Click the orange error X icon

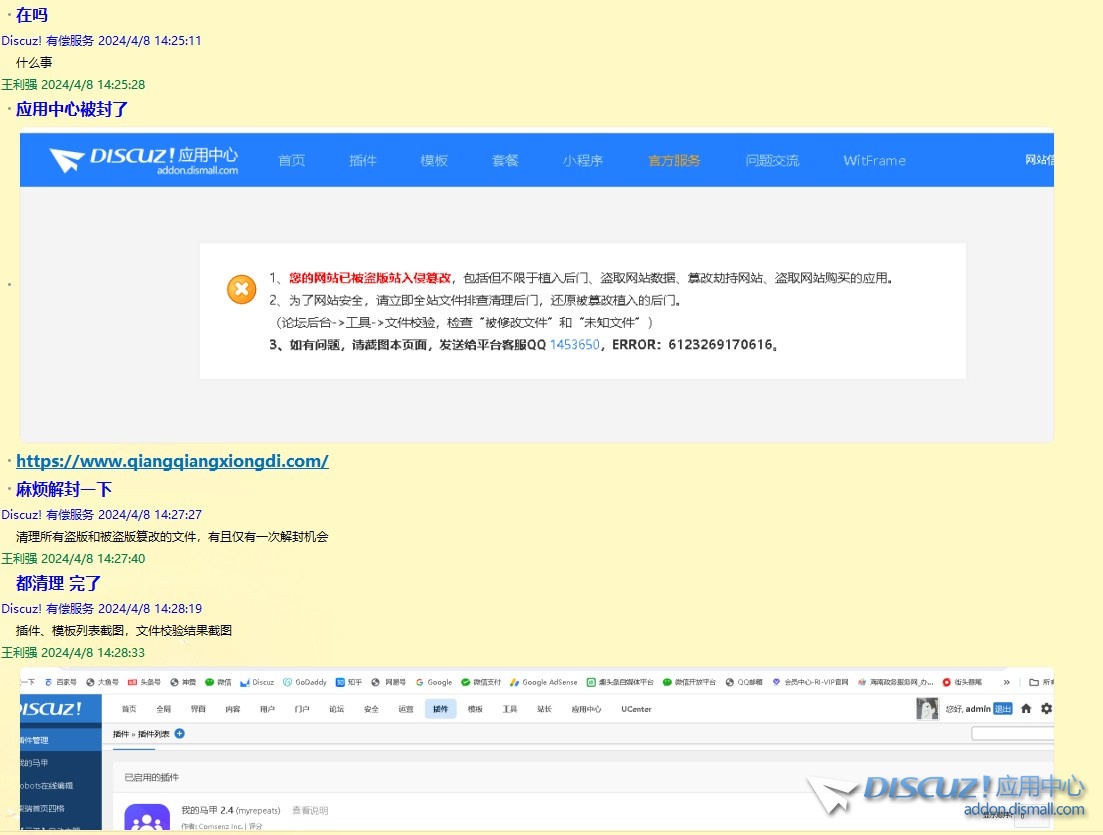click(241, 290)
